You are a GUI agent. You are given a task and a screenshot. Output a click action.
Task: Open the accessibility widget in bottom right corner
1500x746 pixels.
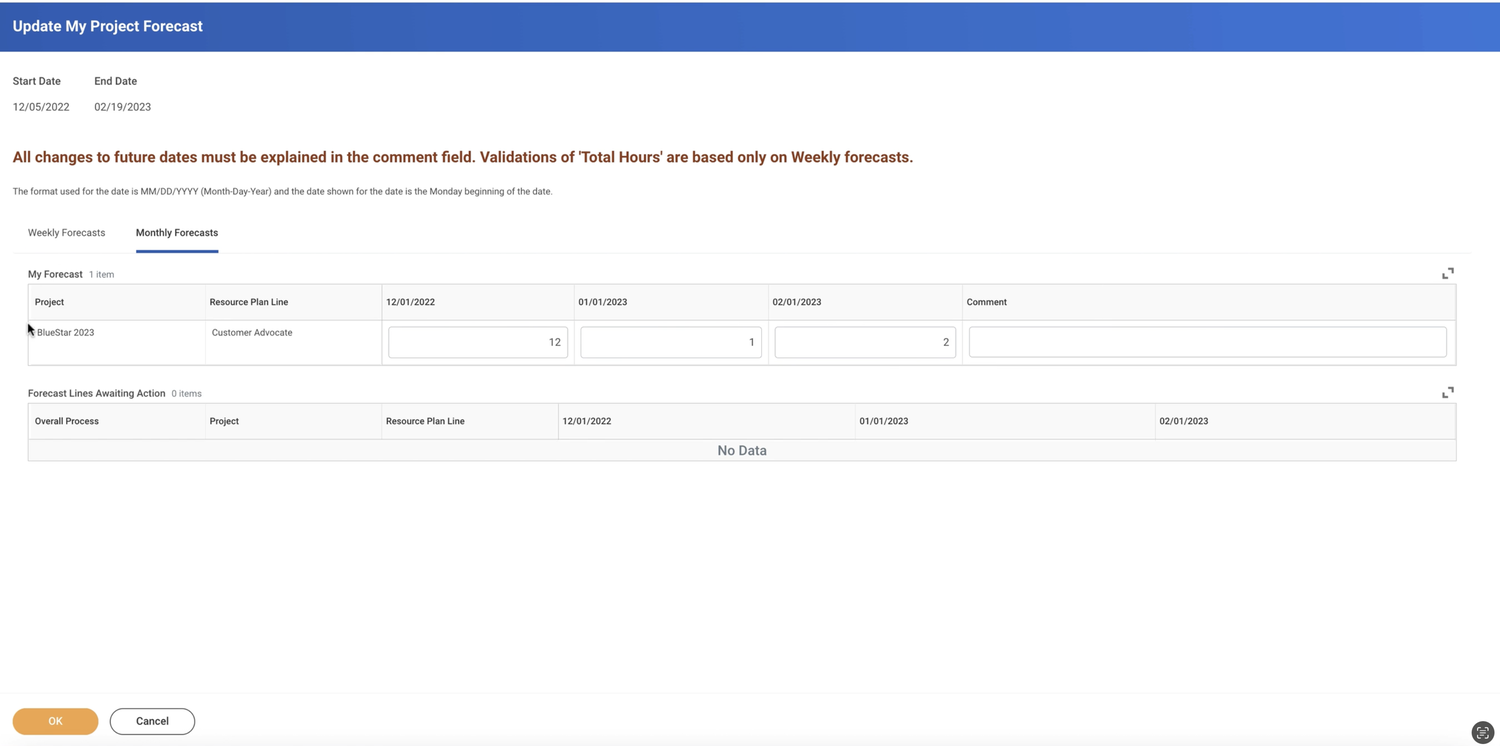(x=1483, y=732)
